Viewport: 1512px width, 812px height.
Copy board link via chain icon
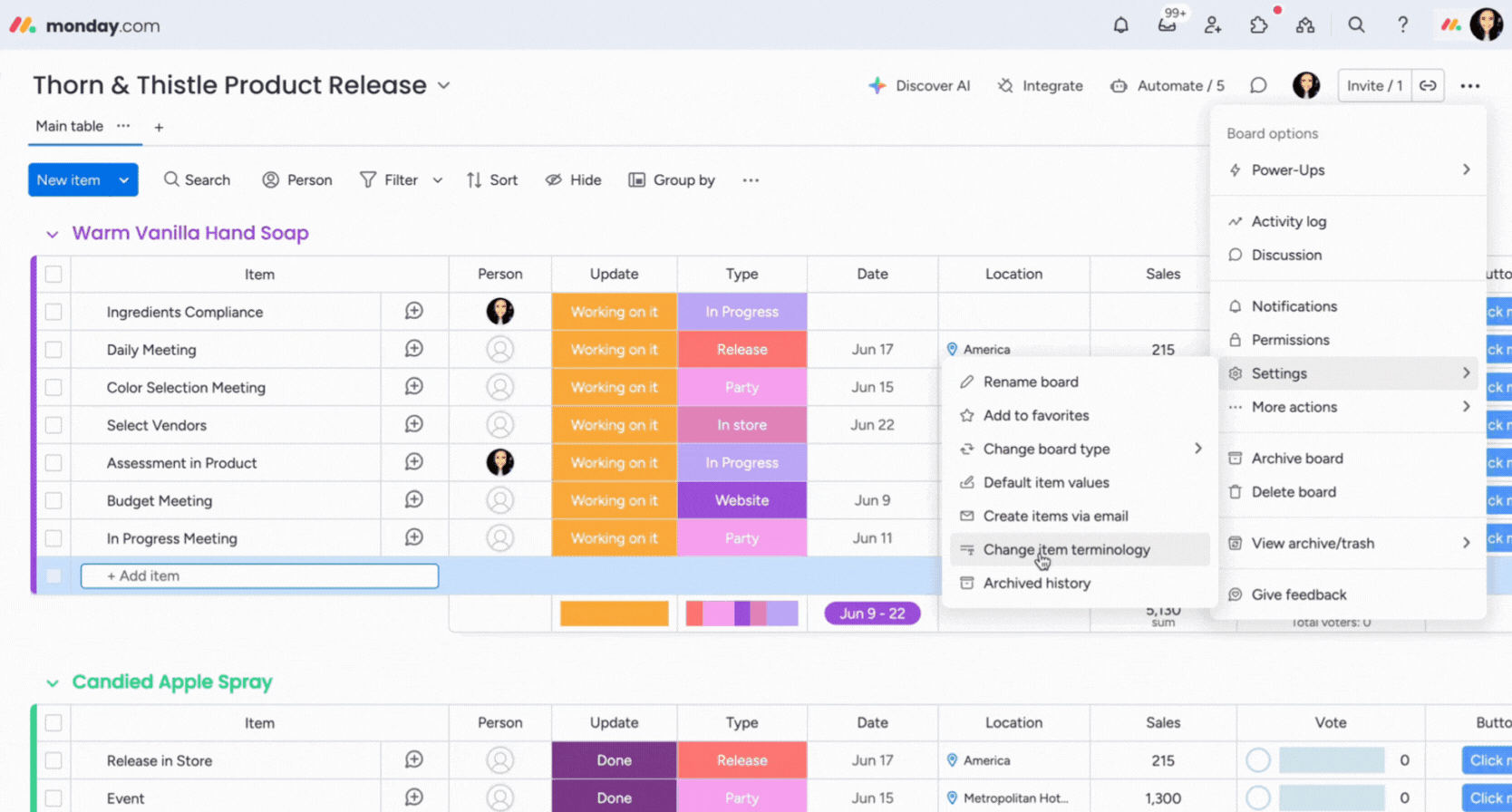coord(1428,85)
